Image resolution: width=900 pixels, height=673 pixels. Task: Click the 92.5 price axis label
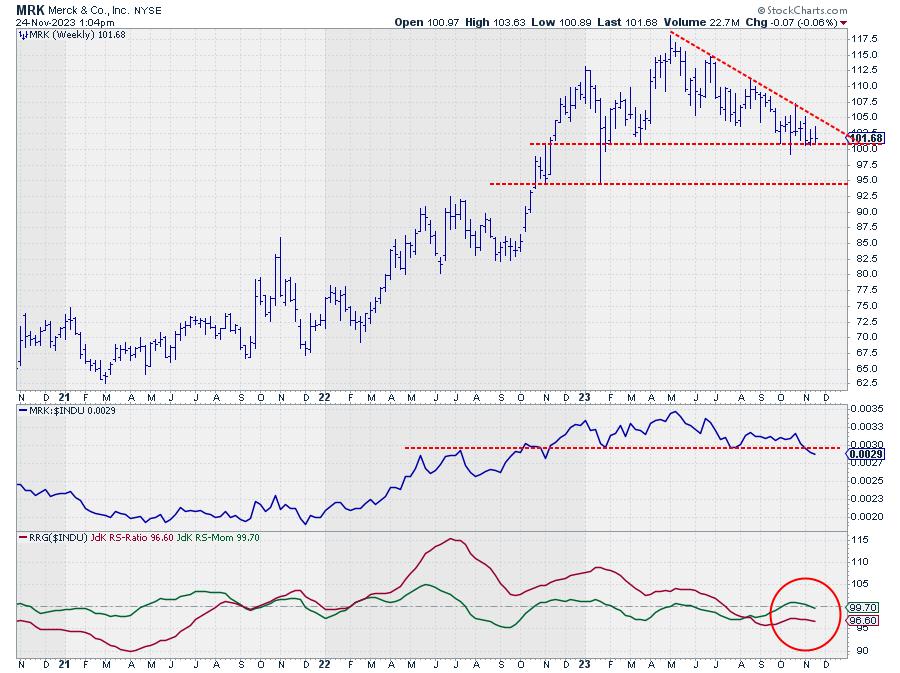coord(867,196)
